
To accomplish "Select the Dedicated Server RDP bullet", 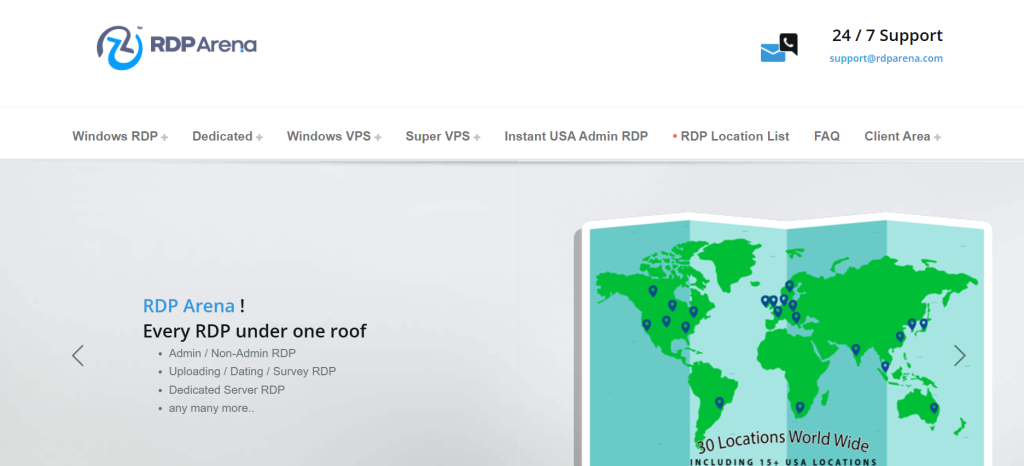I will [227, 390].
